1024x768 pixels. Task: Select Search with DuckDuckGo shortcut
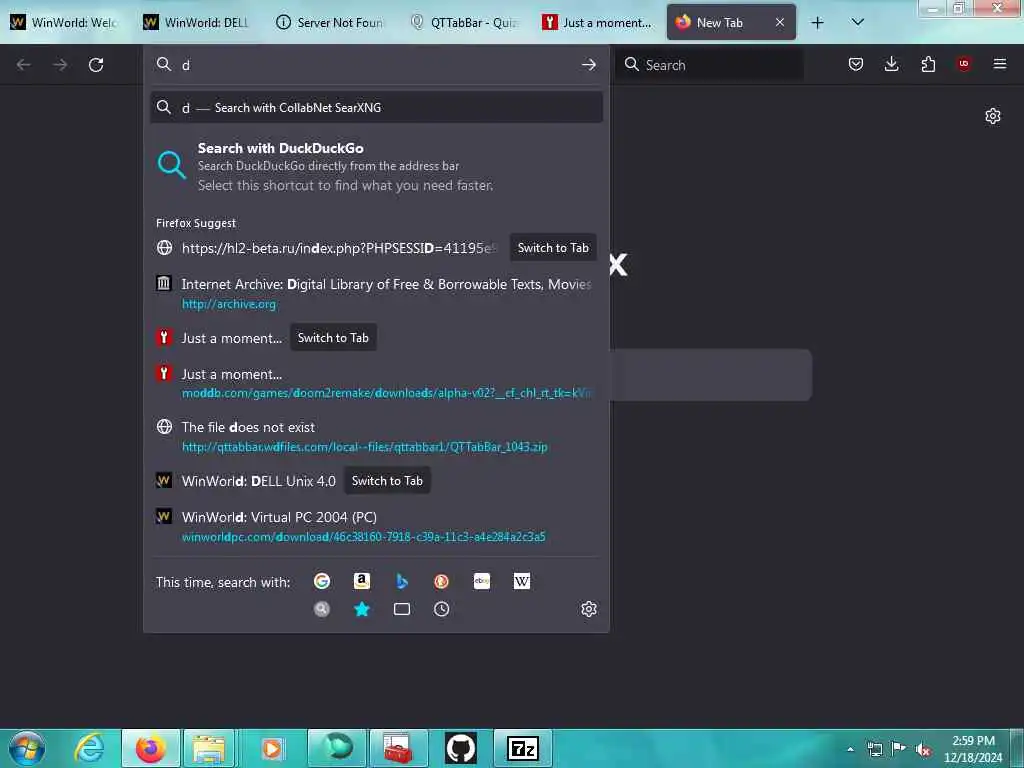(376, 167)
